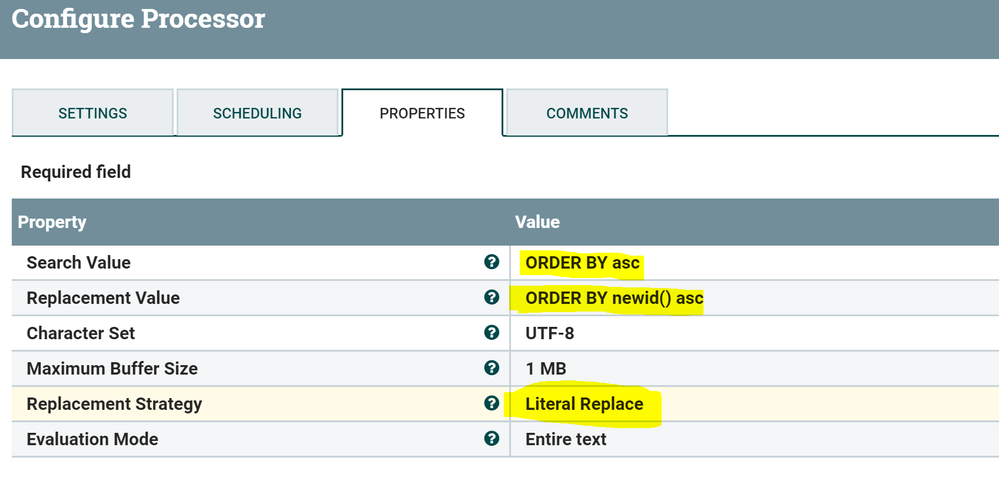Open the Entire text evaluation mode dropdown
The image size is (999, 483).
566,439
